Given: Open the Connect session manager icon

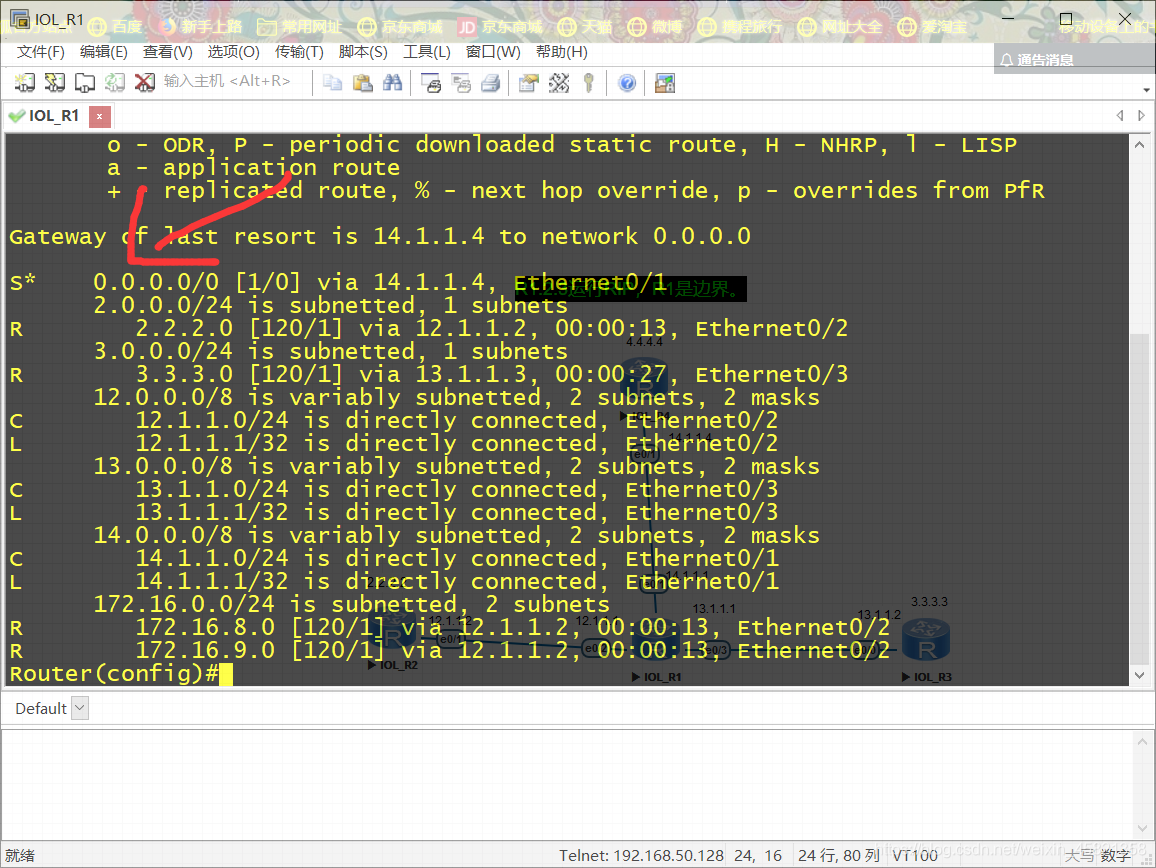Looking at the screenshot, I should click(24, 83).
